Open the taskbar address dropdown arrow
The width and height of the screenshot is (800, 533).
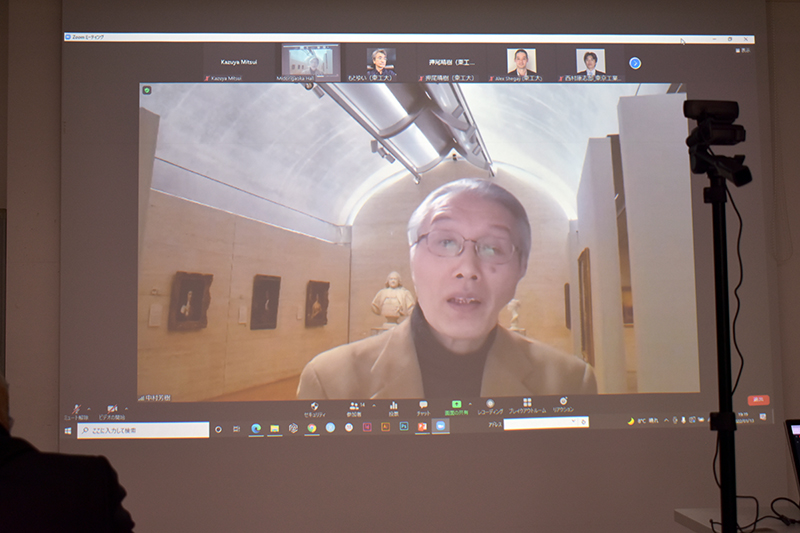click(x=573, y=422)
